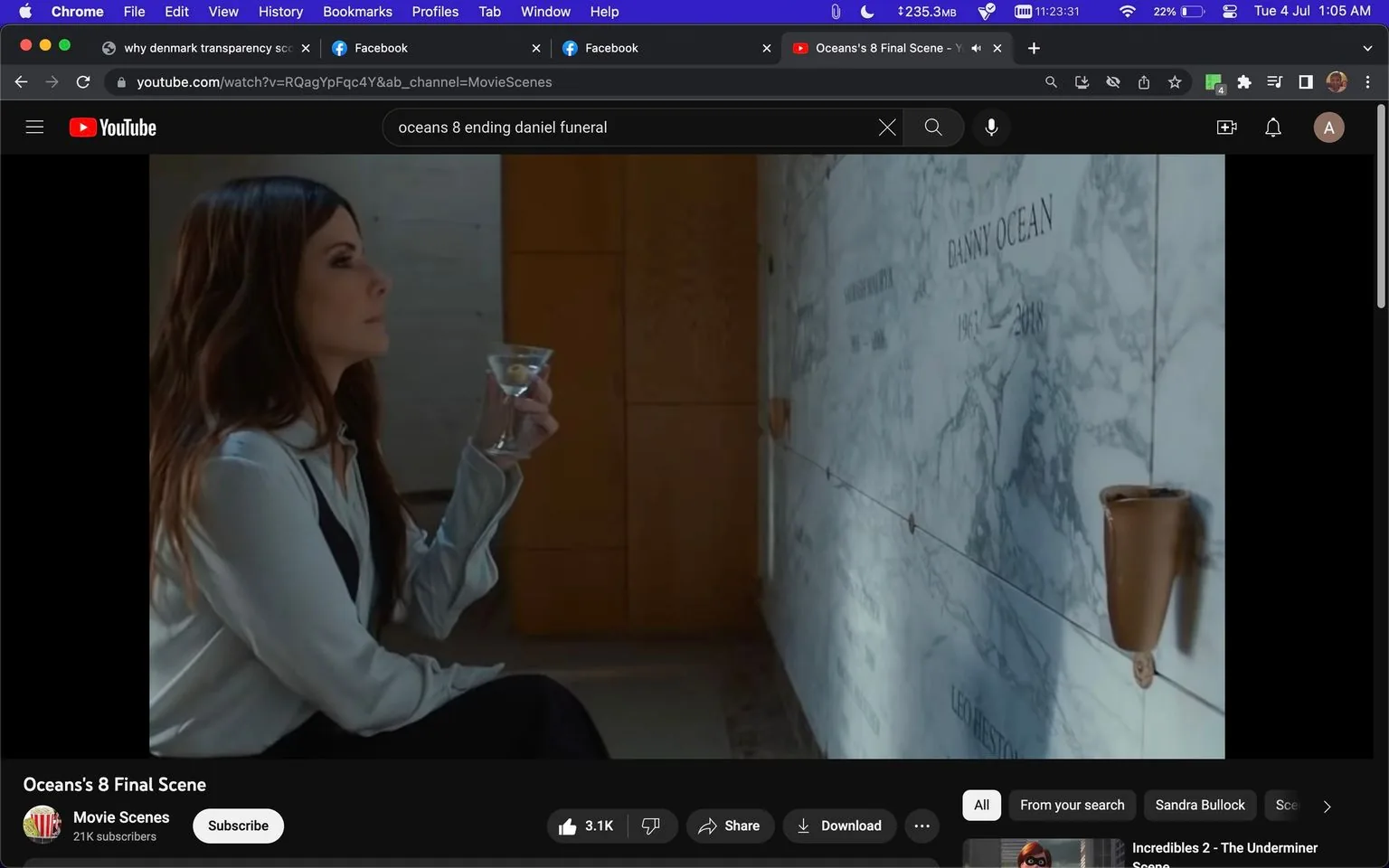This screenshot has height=868, width=1389.
Task: Open the Movie Scenes channel link
Action: pyautogui.click(x=120, y=816)
